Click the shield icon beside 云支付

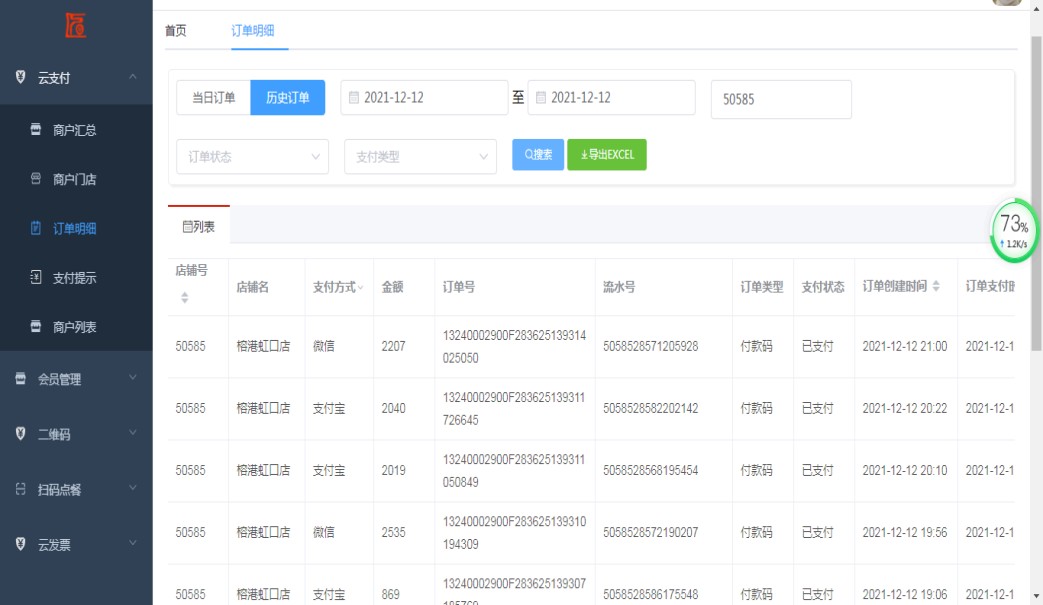[20, 78]
